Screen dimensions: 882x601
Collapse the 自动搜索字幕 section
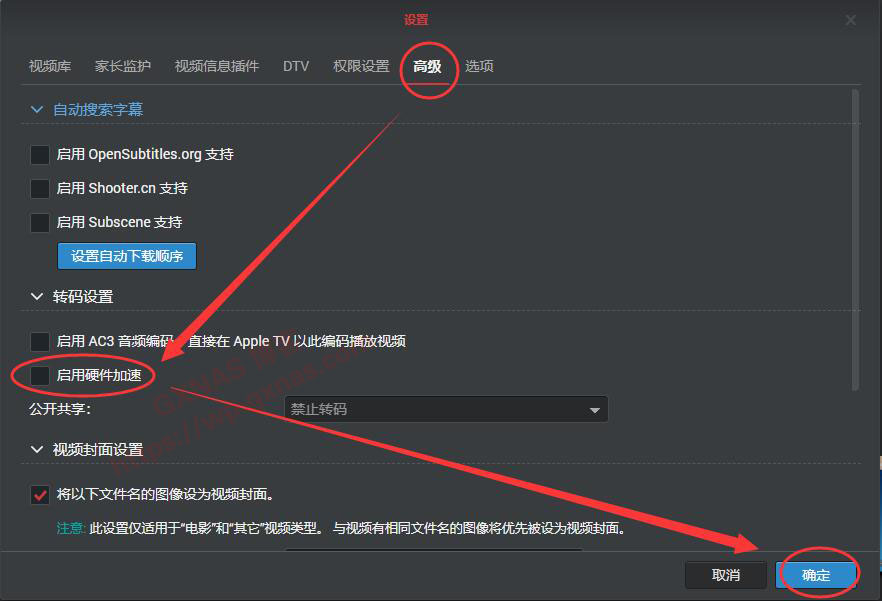coord(36,108)
